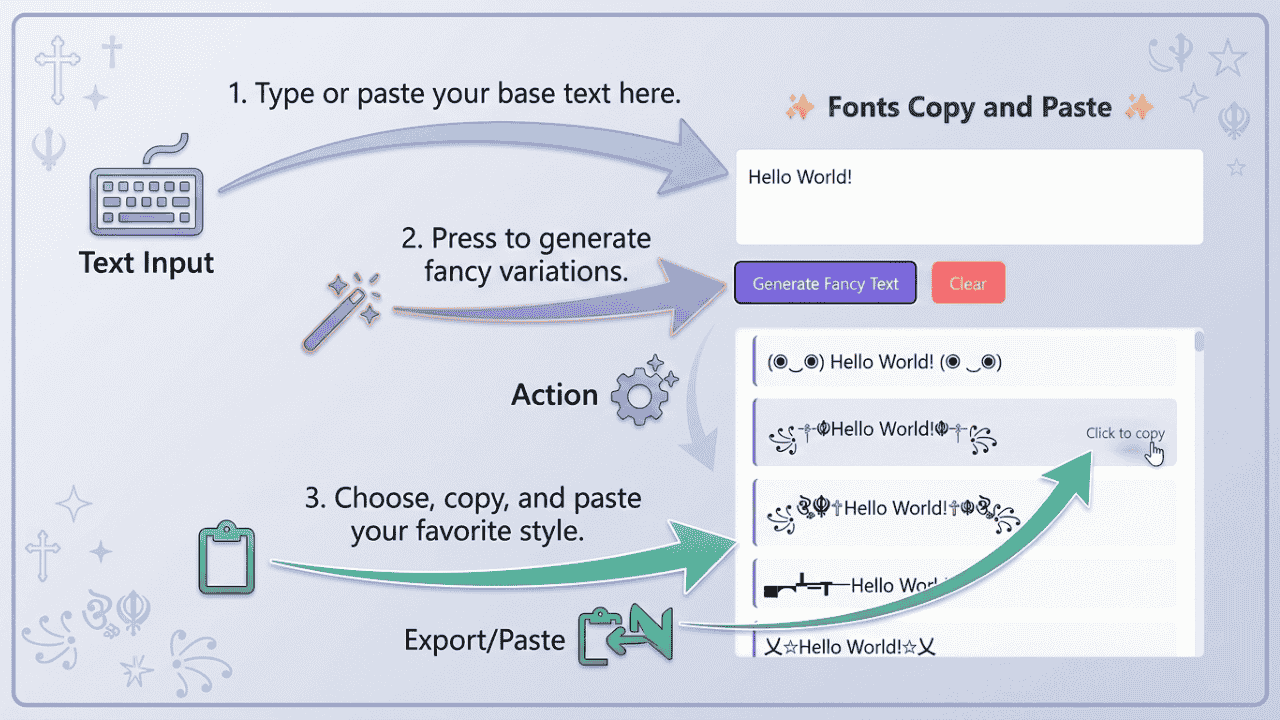Click the green clipboard icon
The width and height of the screenshot is (1280, 720).
[228, 558]
